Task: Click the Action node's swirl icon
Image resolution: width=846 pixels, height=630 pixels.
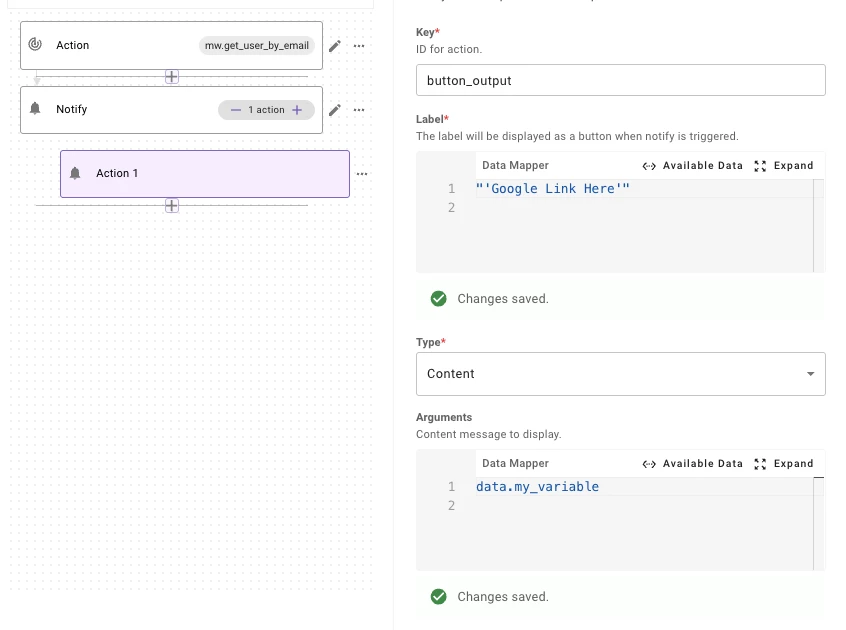Action: [35, 45]
